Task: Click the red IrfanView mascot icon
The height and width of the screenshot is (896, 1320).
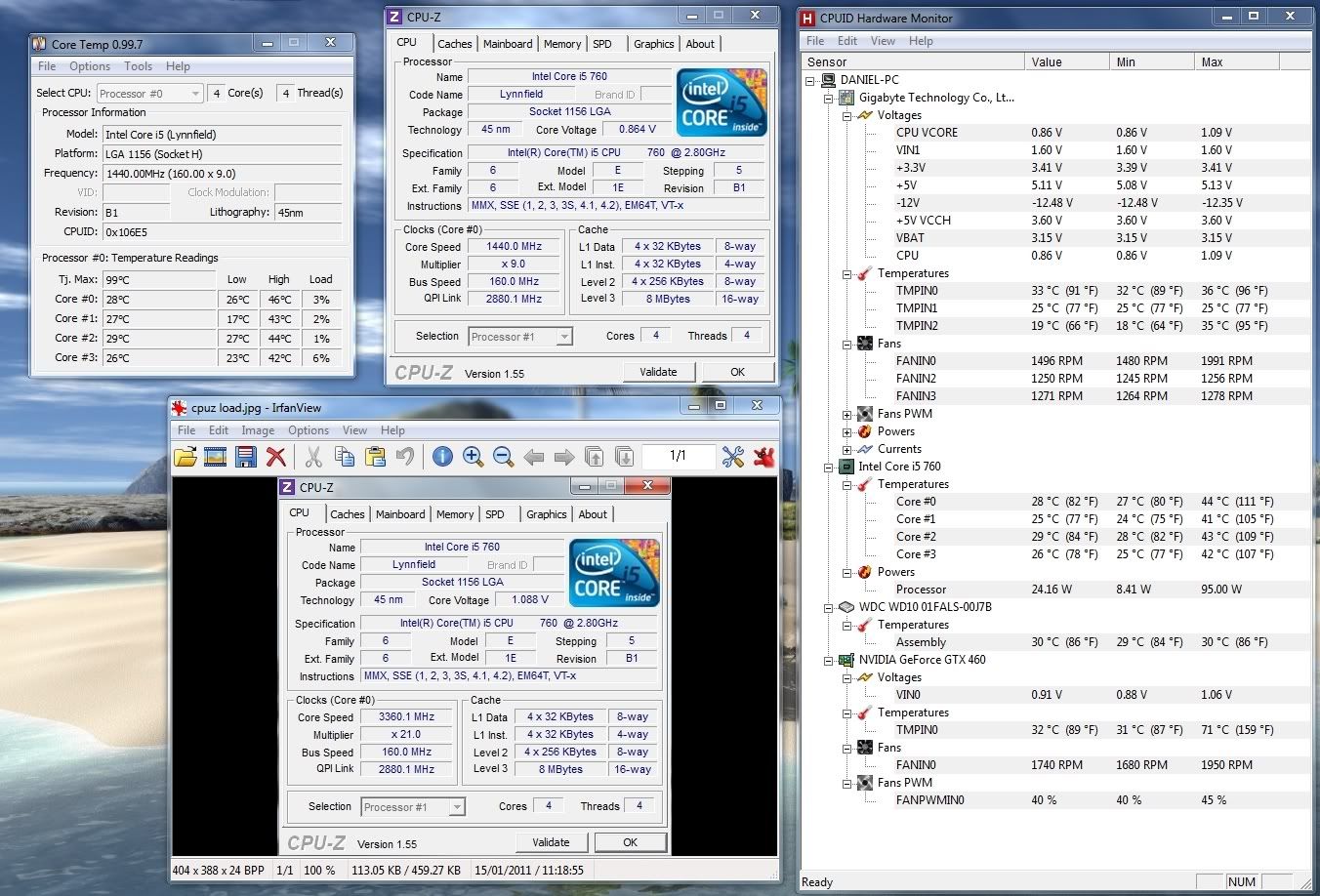Action: click(763, 456)
